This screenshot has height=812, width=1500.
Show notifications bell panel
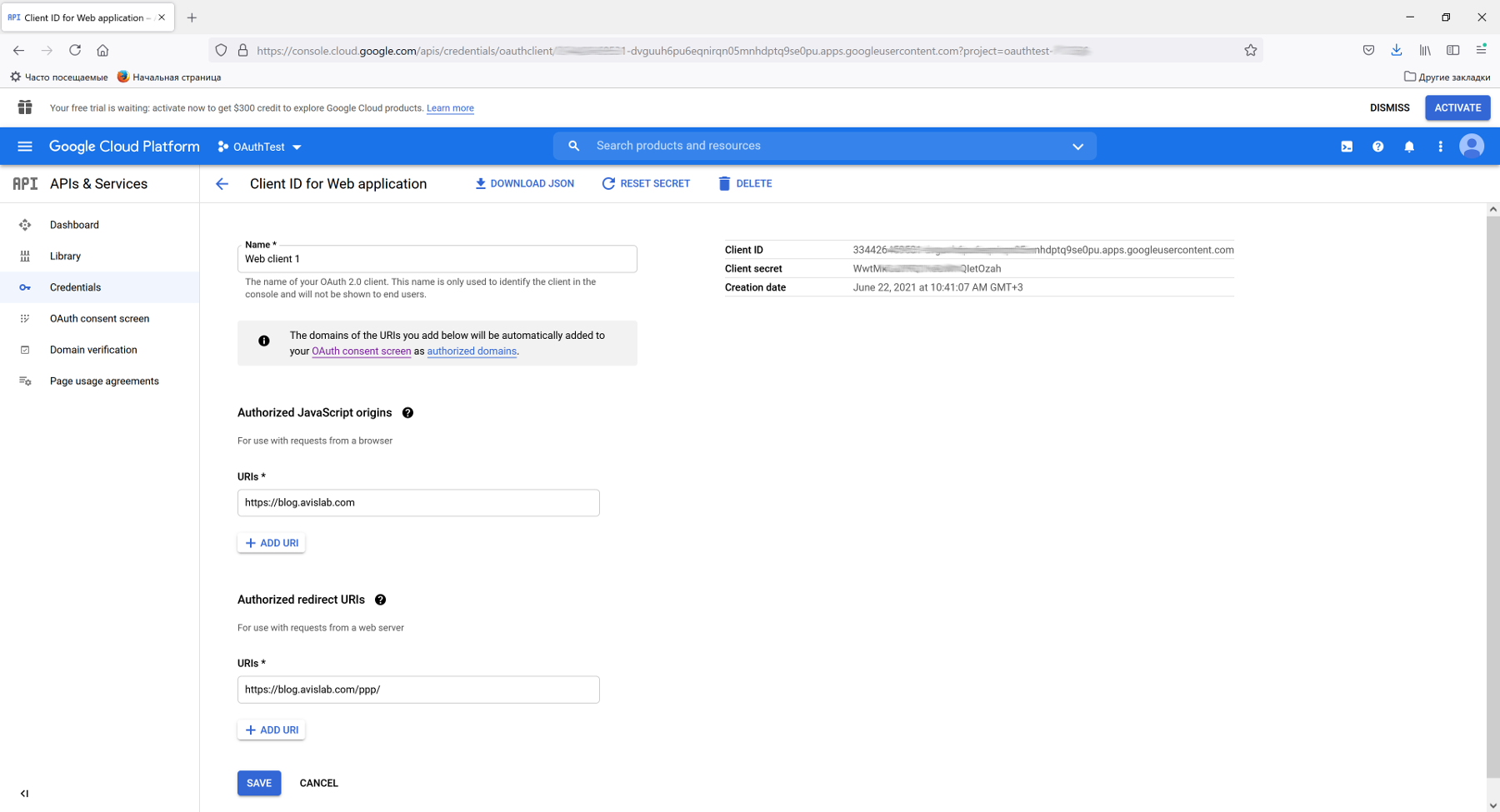pos(1409,147)
